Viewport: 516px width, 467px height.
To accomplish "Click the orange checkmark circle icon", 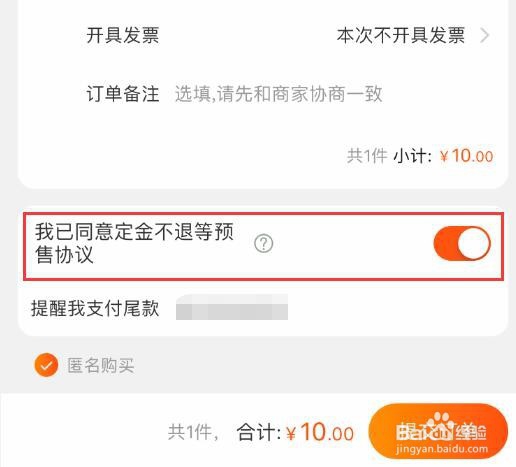I will 46,365.
